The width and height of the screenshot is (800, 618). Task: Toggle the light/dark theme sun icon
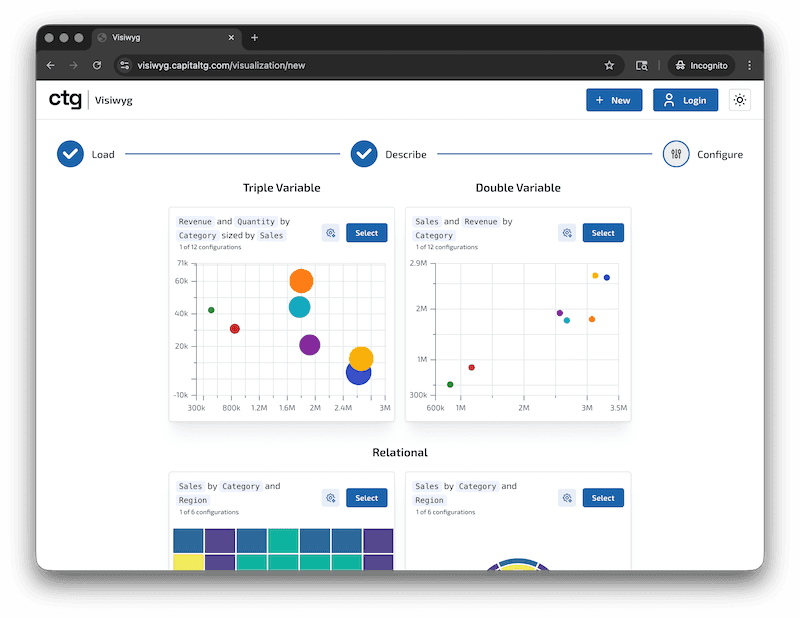(x=739, y=100)
